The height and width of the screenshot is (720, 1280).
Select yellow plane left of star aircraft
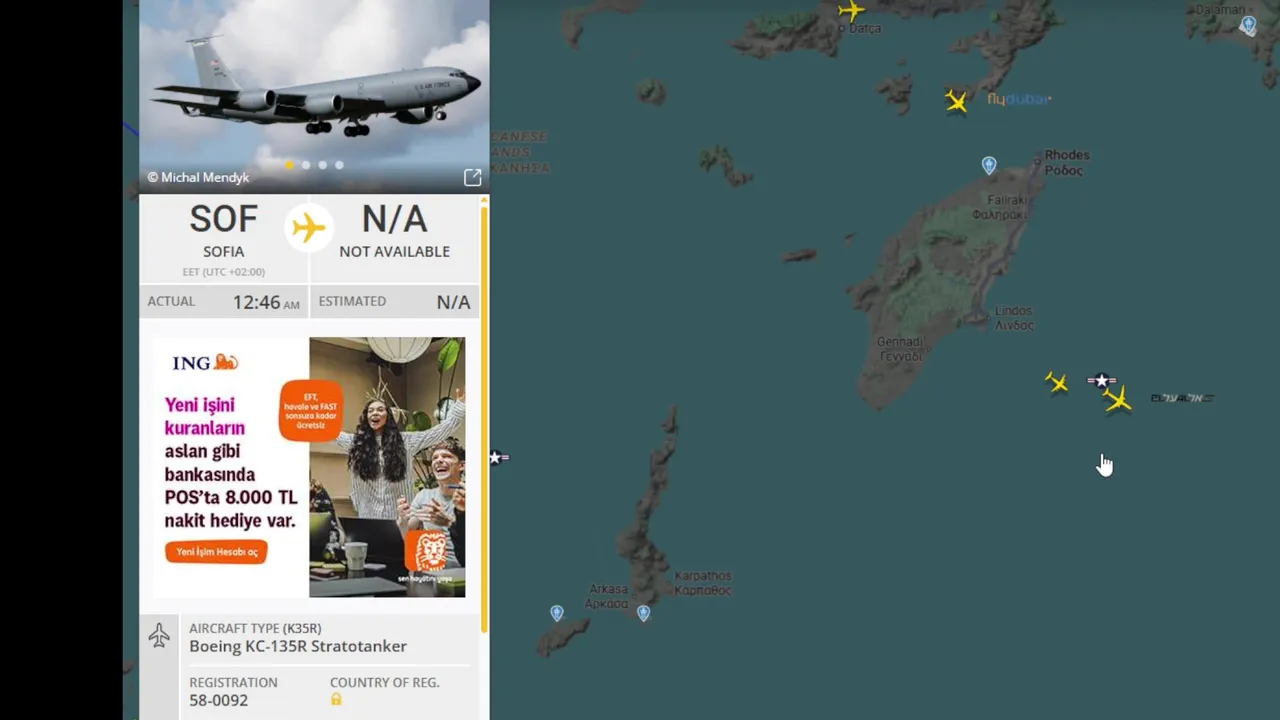tap(1057, 382)
